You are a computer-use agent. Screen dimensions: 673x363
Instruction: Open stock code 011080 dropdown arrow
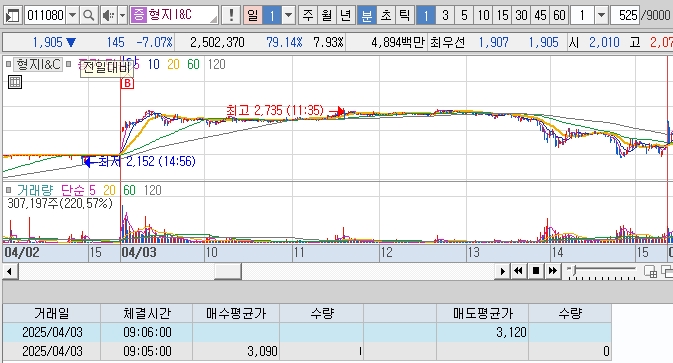coord(73,15)
